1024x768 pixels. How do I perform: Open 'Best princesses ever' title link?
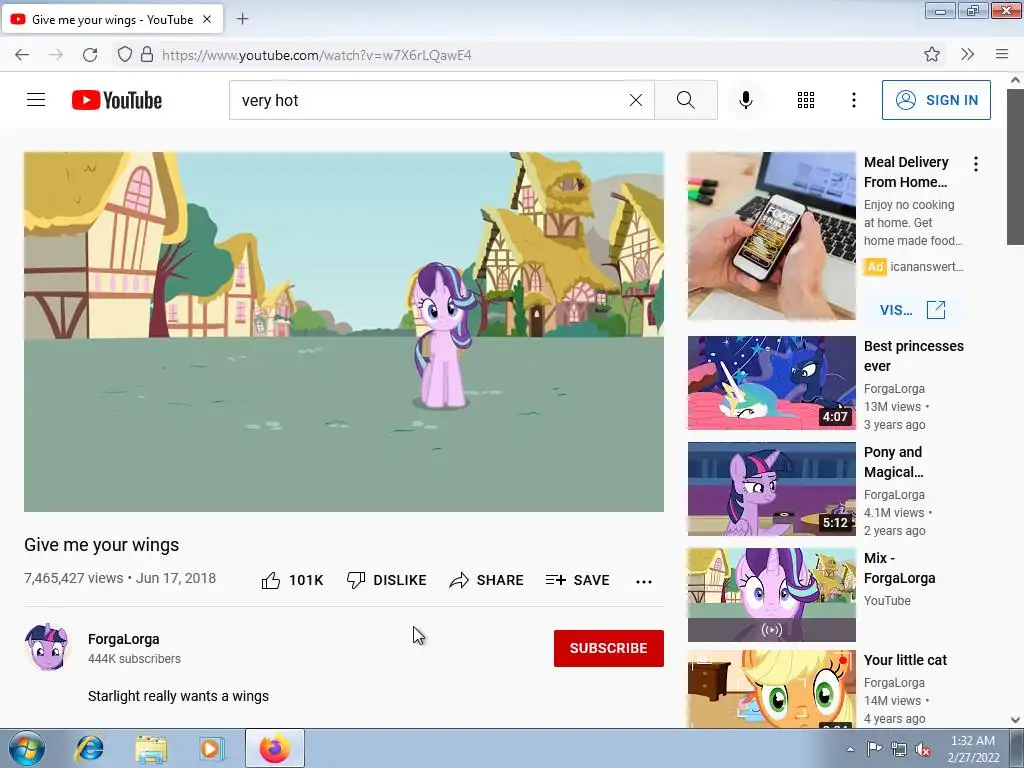tap(914, 356)
